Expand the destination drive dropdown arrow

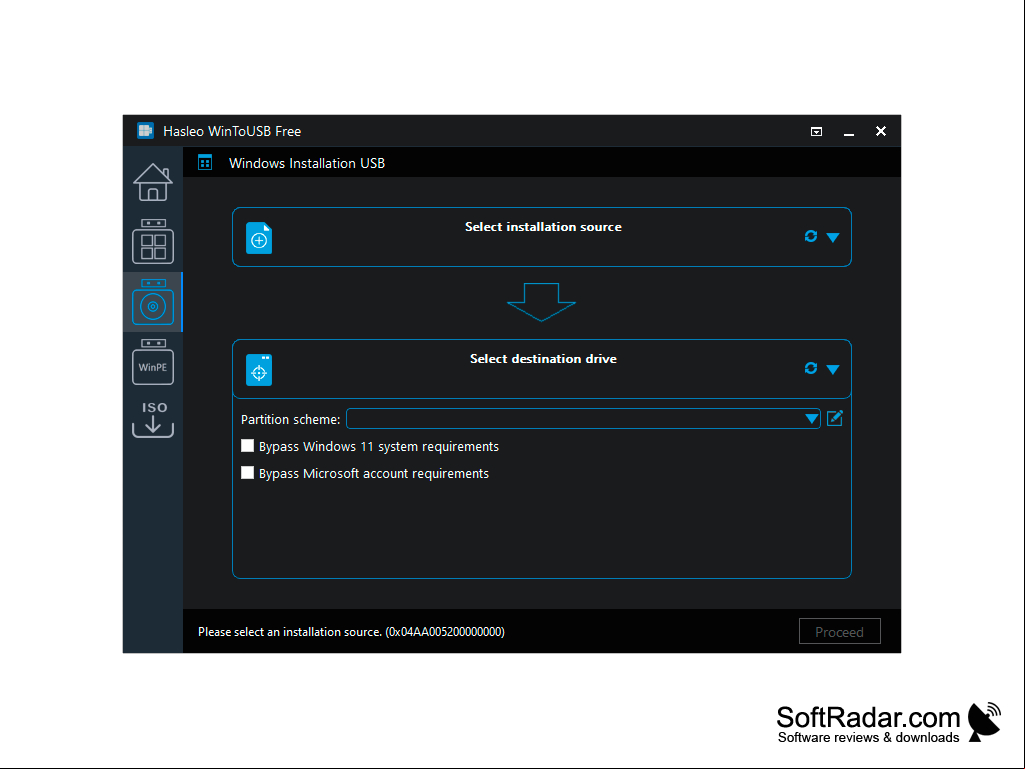833,369
